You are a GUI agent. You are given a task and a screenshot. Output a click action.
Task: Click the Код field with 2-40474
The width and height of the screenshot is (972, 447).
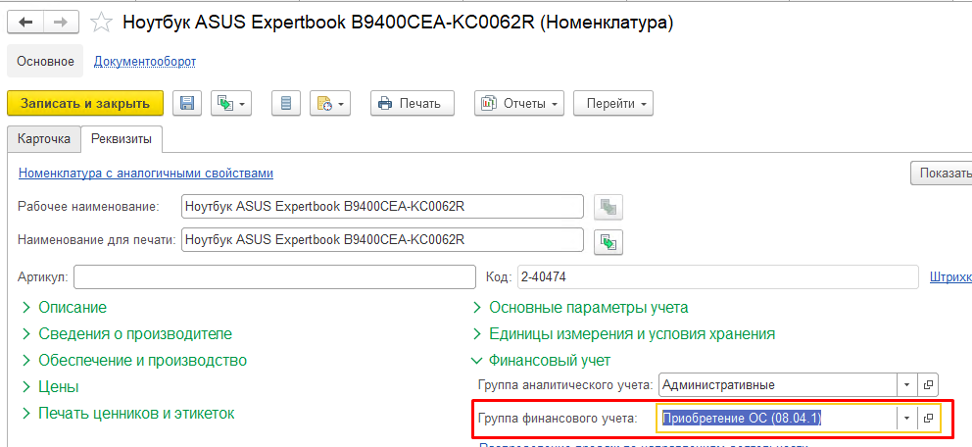(717, 278)
